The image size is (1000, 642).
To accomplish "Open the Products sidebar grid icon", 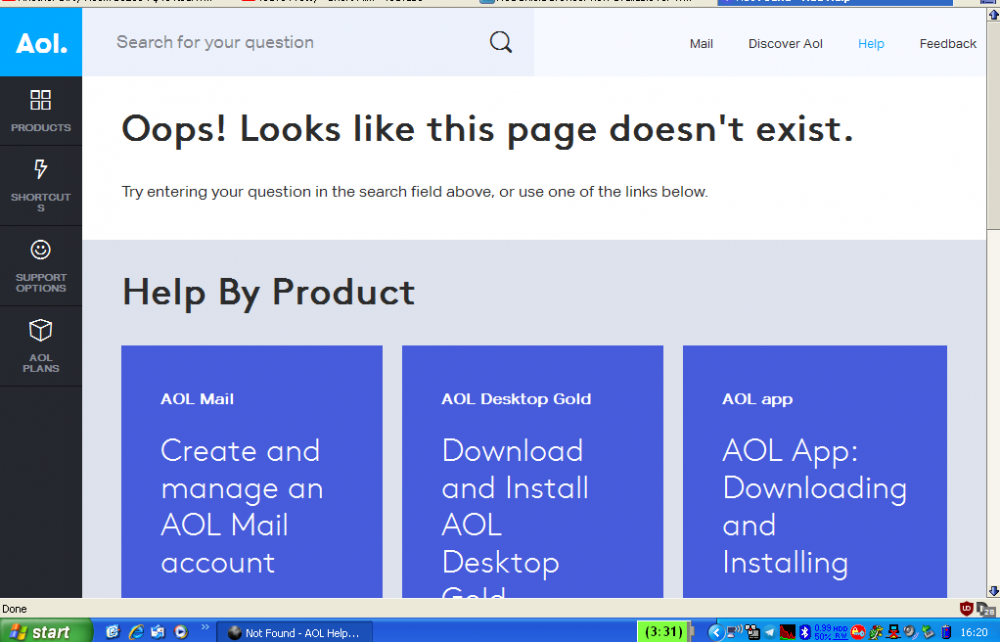I will 41,100.
